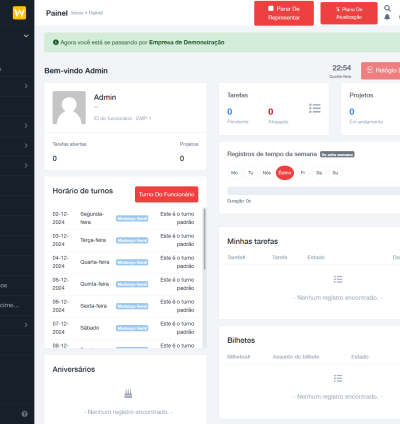Click the Estado header in Bilhetes
This screenshot has width=400, height=424.
360,357
